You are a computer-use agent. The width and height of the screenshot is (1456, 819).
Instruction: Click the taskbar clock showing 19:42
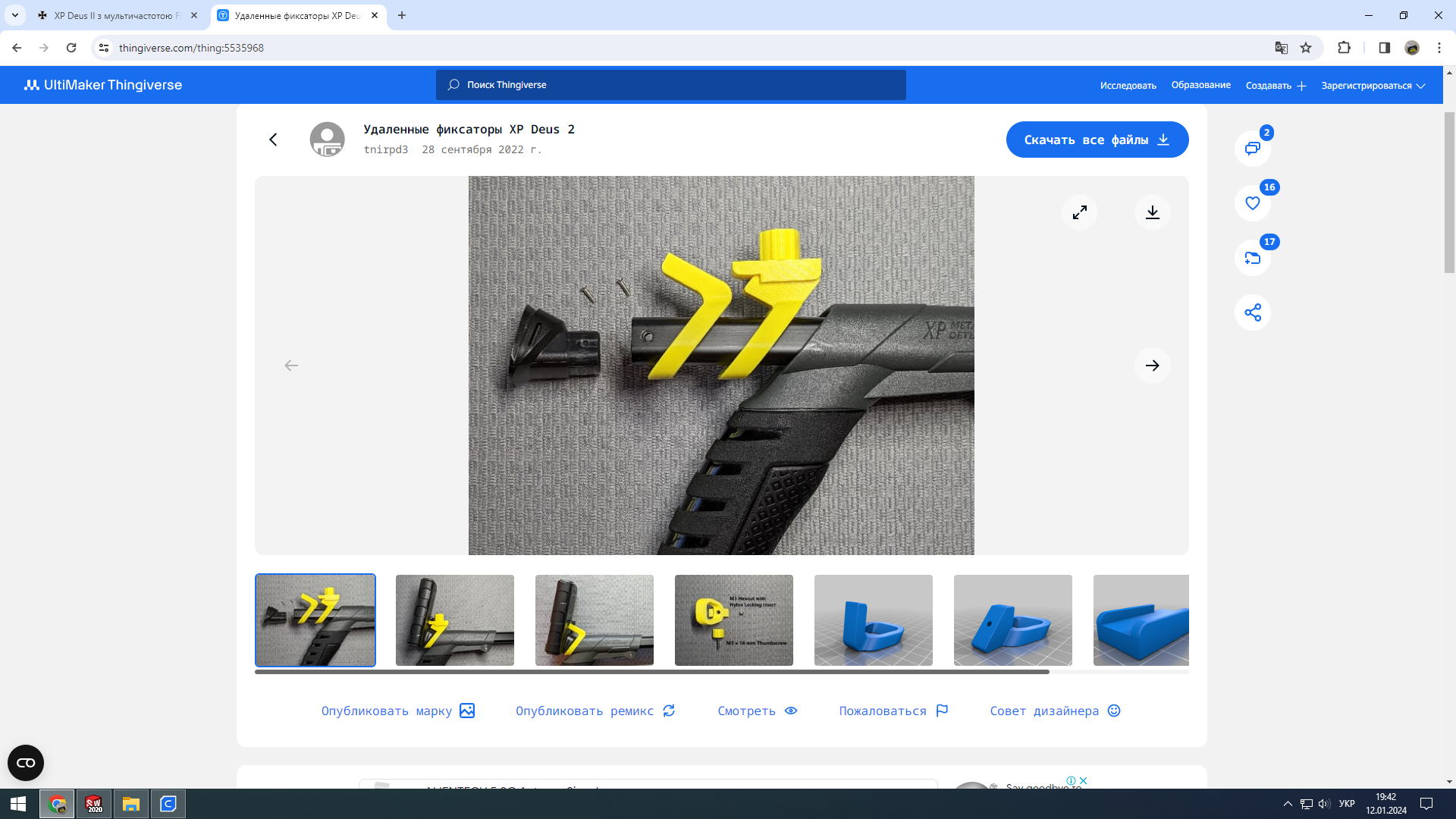point(1386,804)
